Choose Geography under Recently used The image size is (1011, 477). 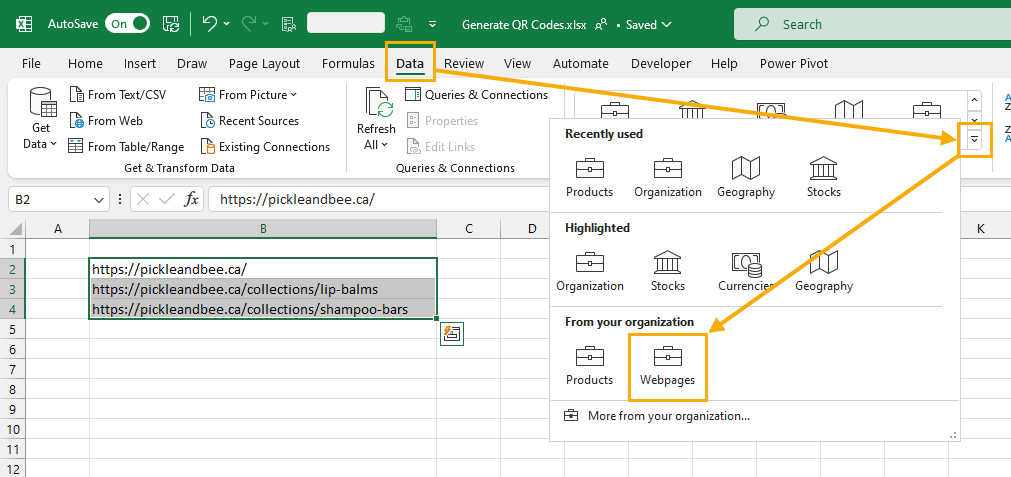[x=746, y=176]
